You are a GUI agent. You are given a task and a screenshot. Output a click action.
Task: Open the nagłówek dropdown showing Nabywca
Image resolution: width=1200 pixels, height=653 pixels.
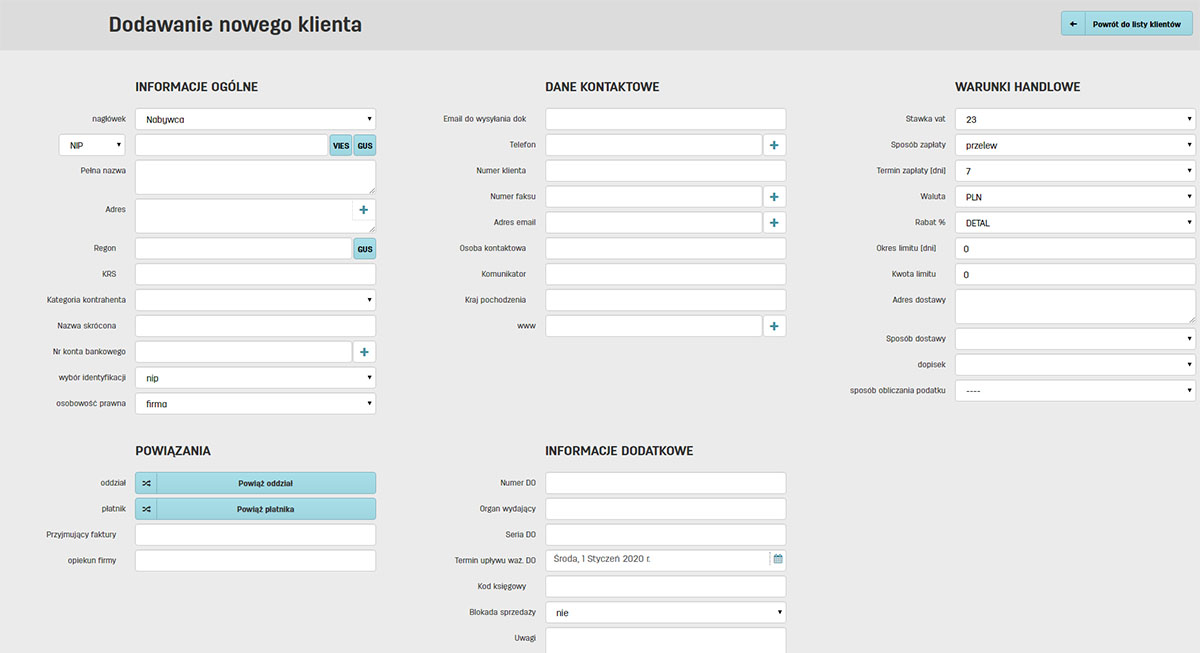click(255, 119)
